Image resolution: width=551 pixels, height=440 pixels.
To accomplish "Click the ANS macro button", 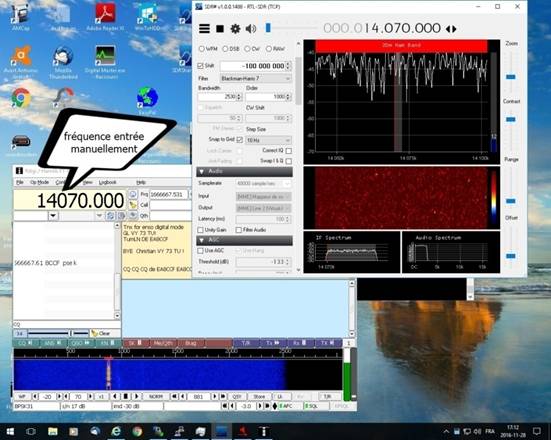I will click(53, 343).
